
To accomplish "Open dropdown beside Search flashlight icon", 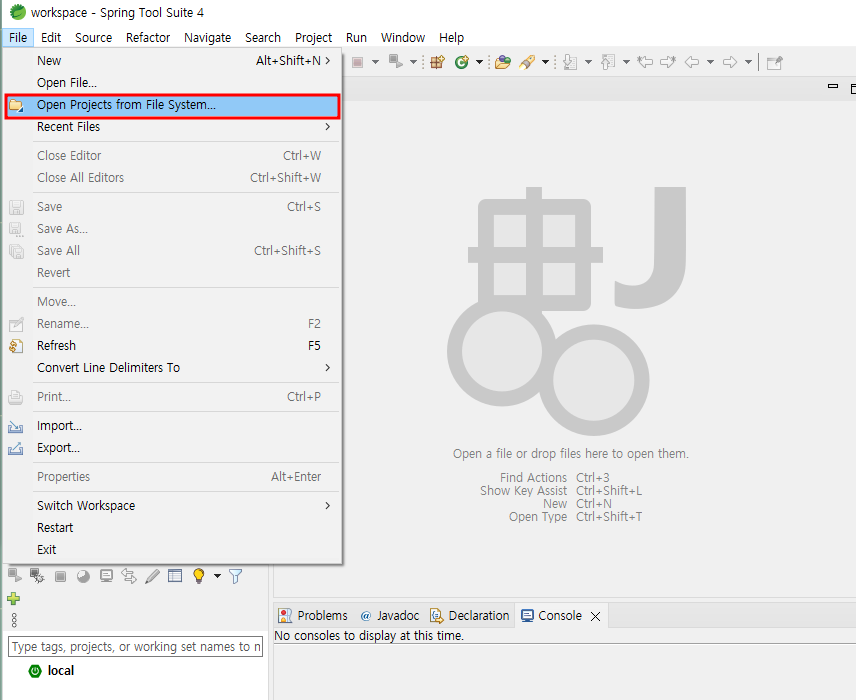I will [x=545, y=62].
